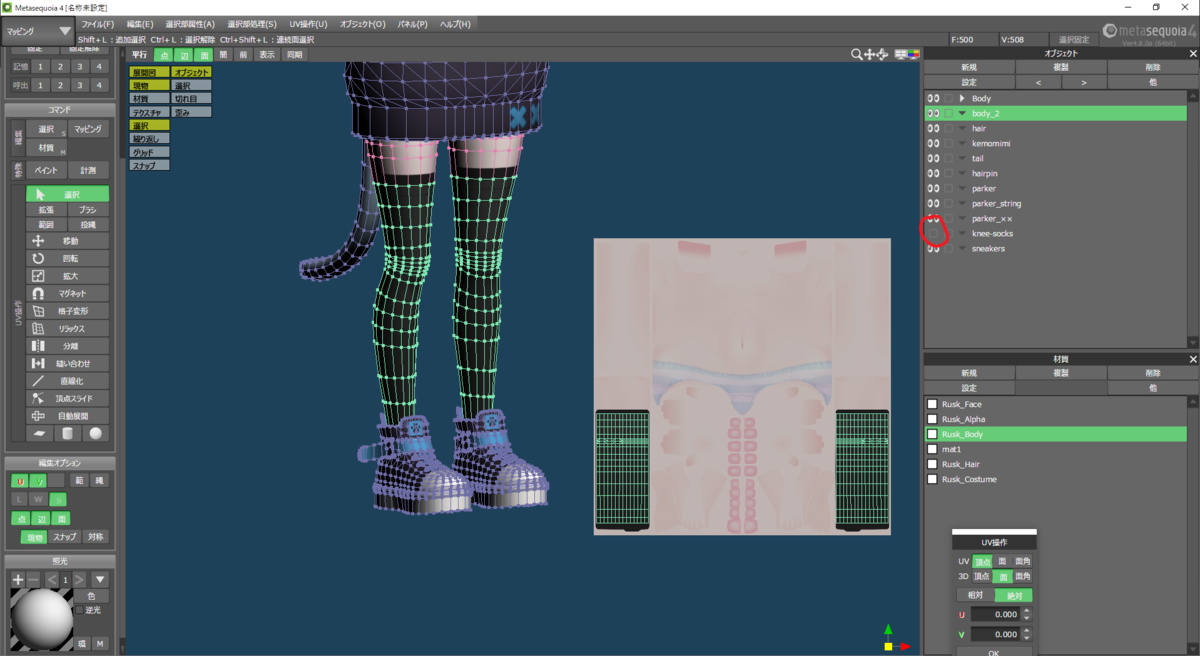
Task: Click the viewport rotate view icon
Action: point(883,55)
